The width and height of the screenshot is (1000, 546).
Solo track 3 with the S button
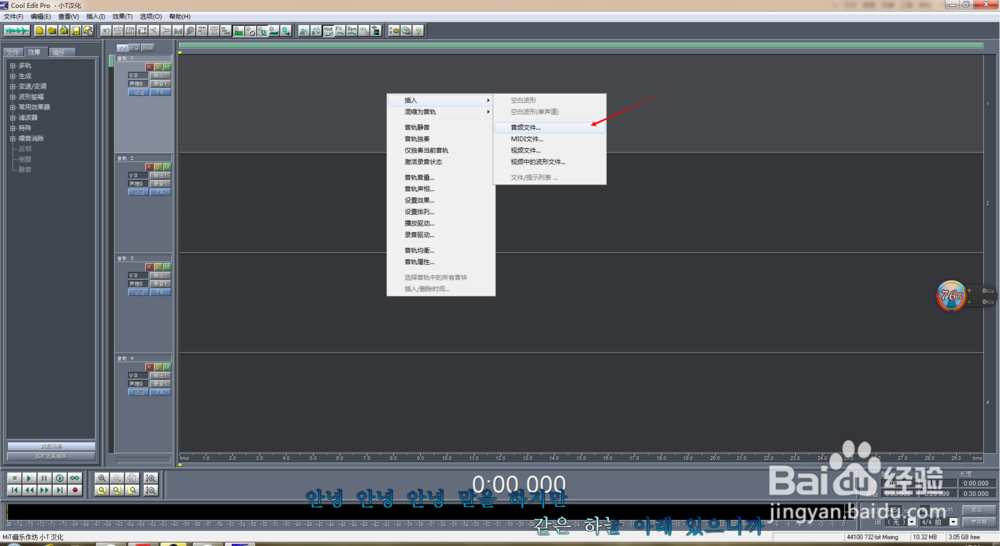[158, 267]
